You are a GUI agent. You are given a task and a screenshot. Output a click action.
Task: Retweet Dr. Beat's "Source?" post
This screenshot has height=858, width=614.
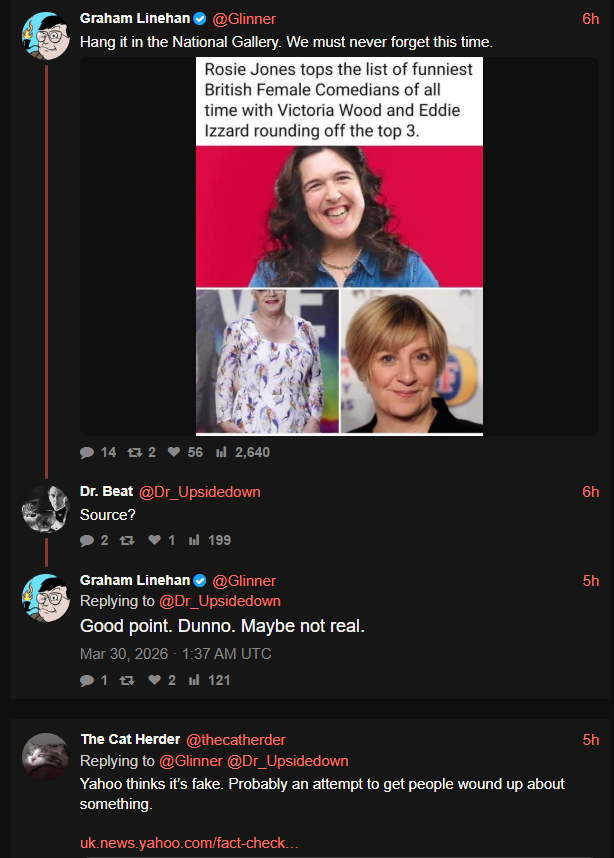(x=127, y=540)
